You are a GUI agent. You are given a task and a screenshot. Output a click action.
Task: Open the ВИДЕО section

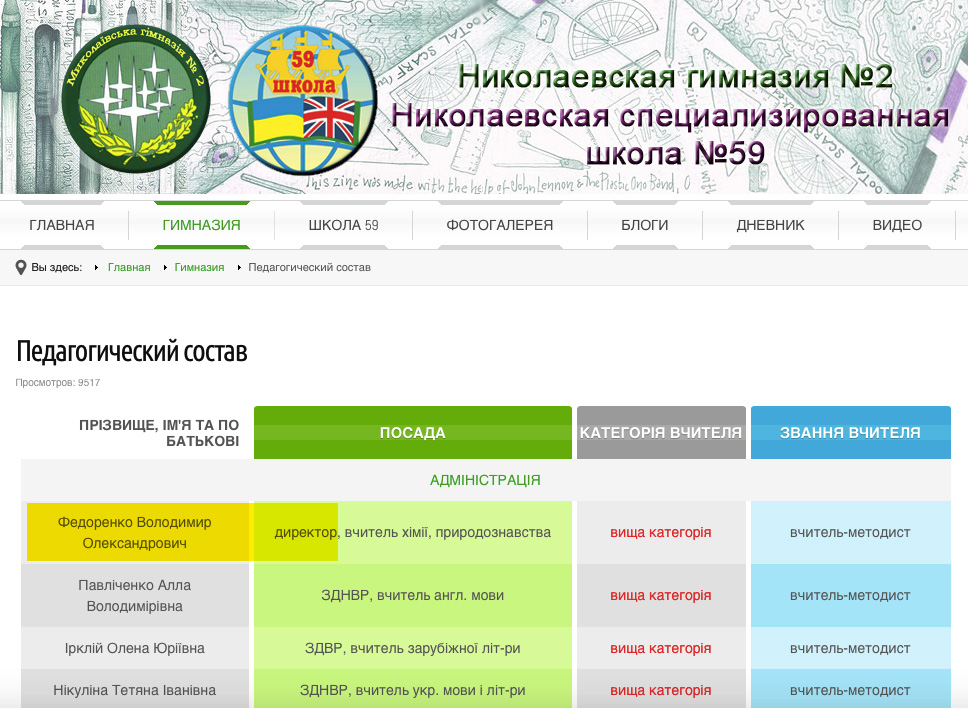[897, 225]
